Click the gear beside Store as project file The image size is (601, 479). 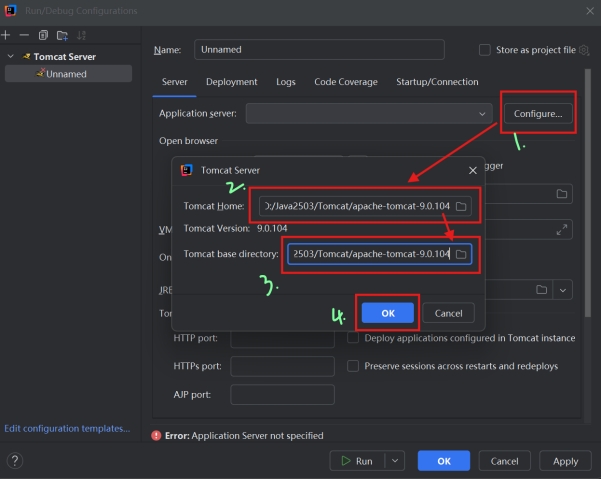click(584, 50)
